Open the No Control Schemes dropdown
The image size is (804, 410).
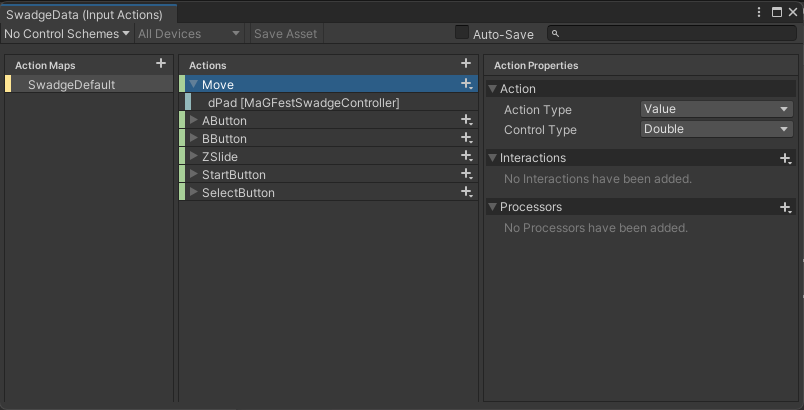[x=67, y=33]
